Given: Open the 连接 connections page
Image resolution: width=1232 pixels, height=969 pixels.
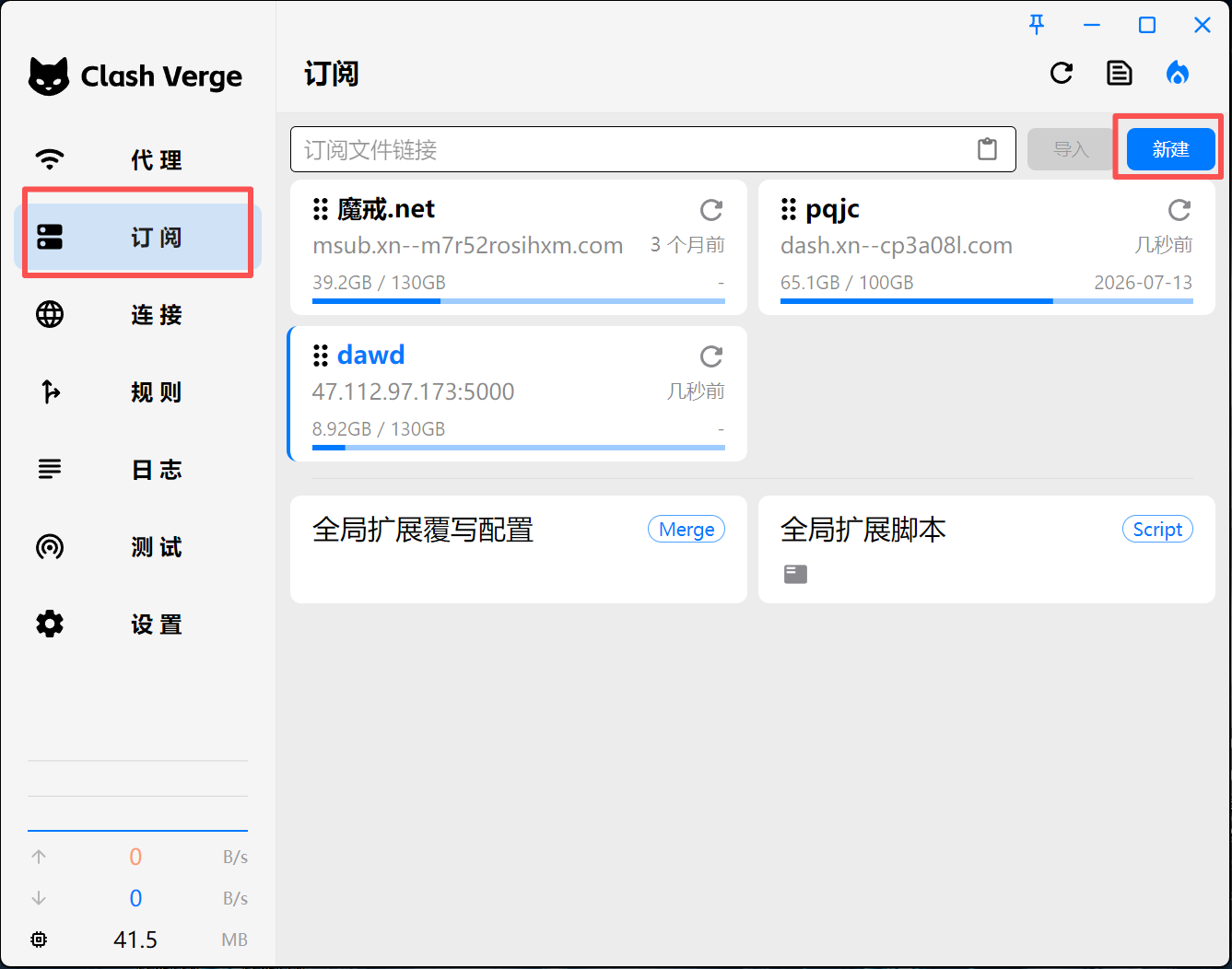Looking at the screenshot, I should (x=137, y=315).
